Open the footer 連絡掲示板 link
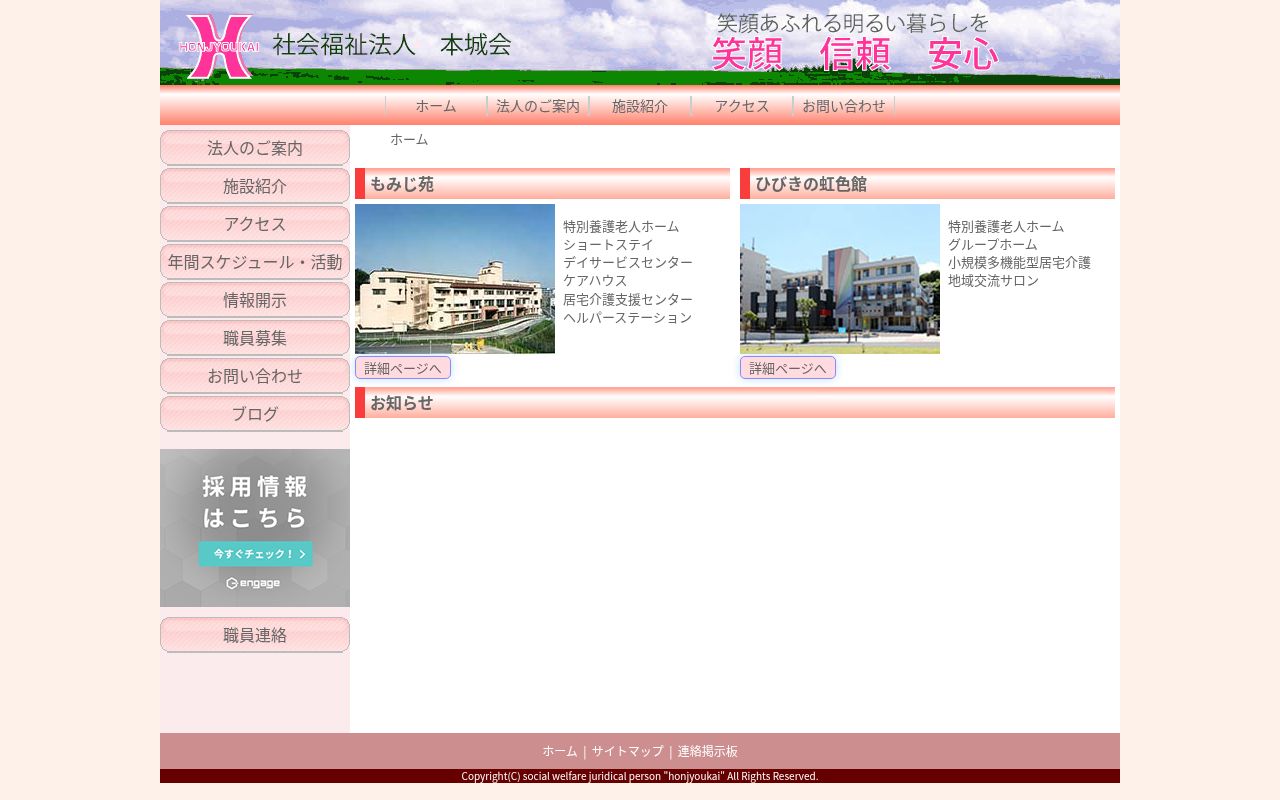This screenshot has width=1280, height=800. 708,751
